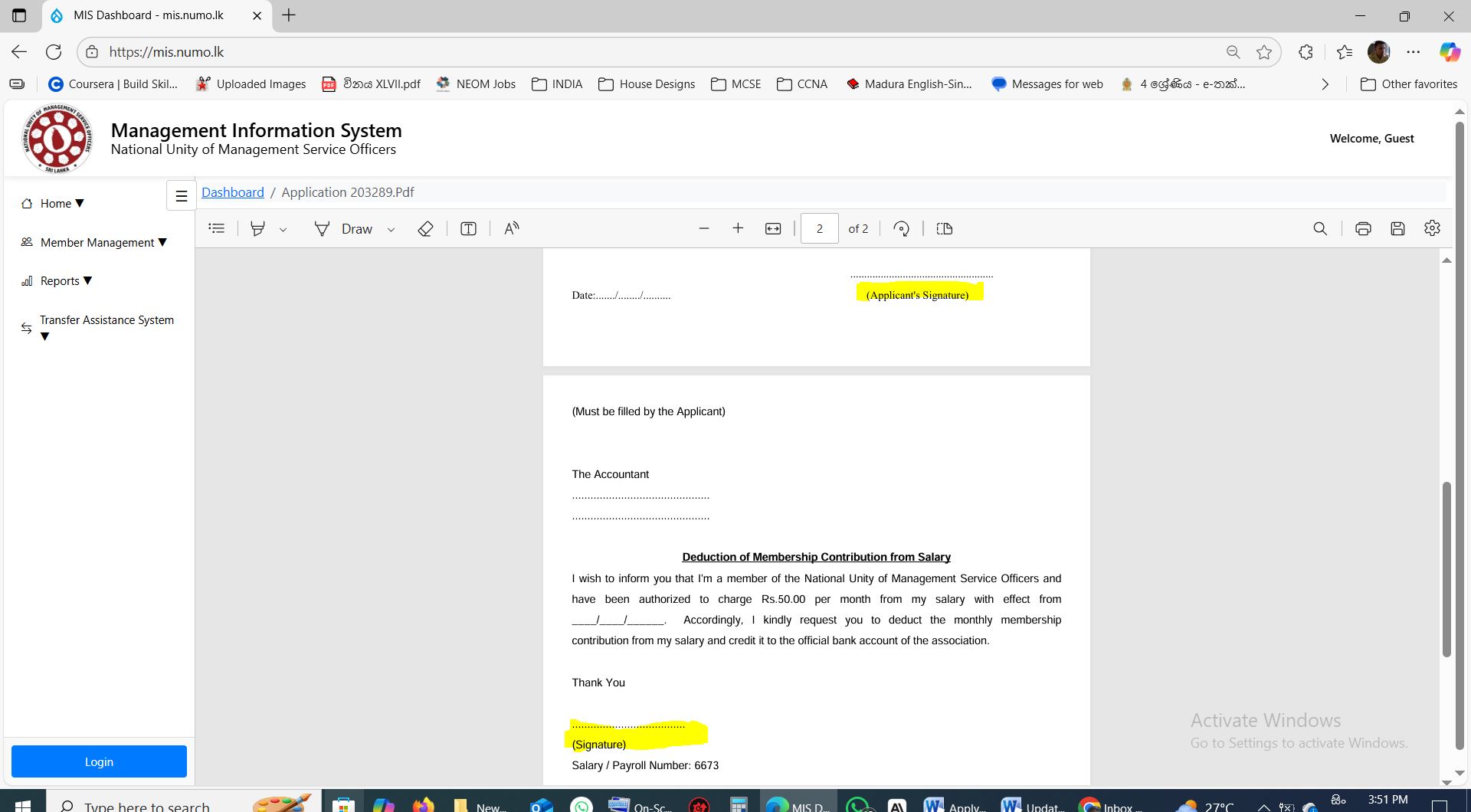Print the application PDF
This screenshot has height=812, width=1471.
pyautogui.click(x=1363, y=228)
